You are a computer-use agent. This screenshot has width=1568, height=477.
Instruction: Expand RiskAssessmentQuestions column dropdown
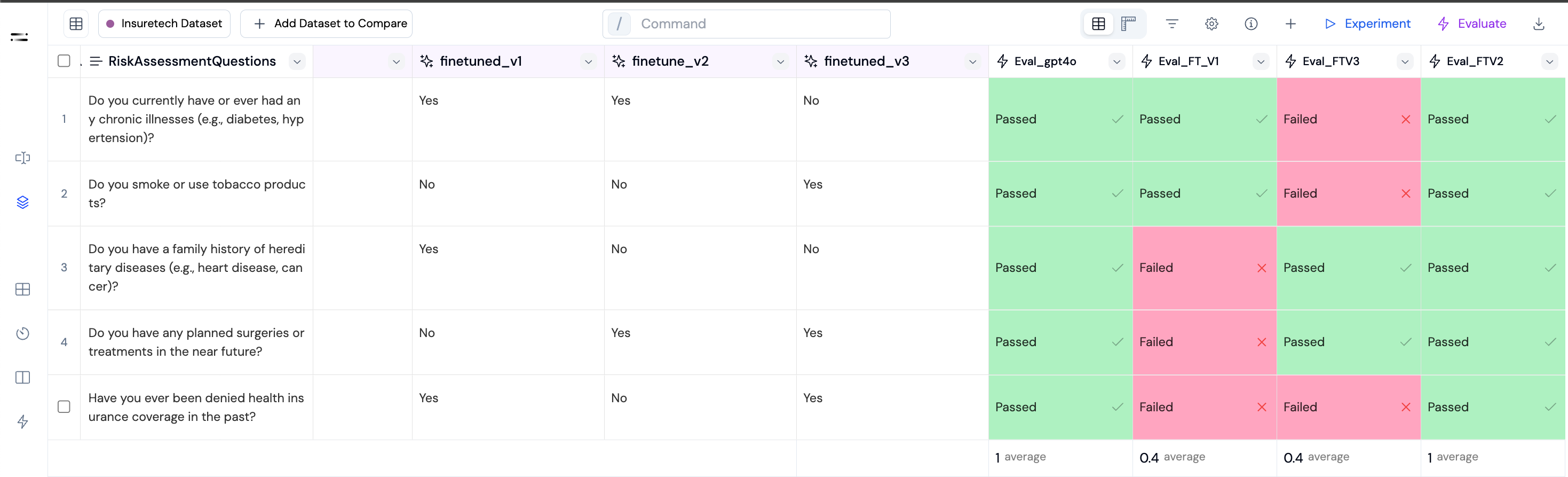click(297, 61)
